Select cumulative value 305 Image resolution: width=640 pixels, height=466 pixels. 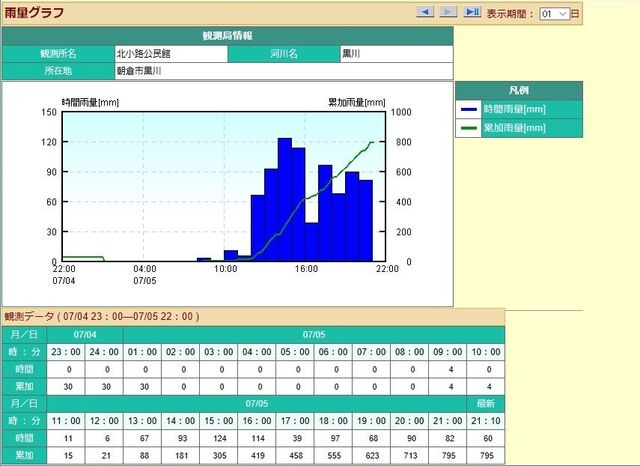click(220, 455)
